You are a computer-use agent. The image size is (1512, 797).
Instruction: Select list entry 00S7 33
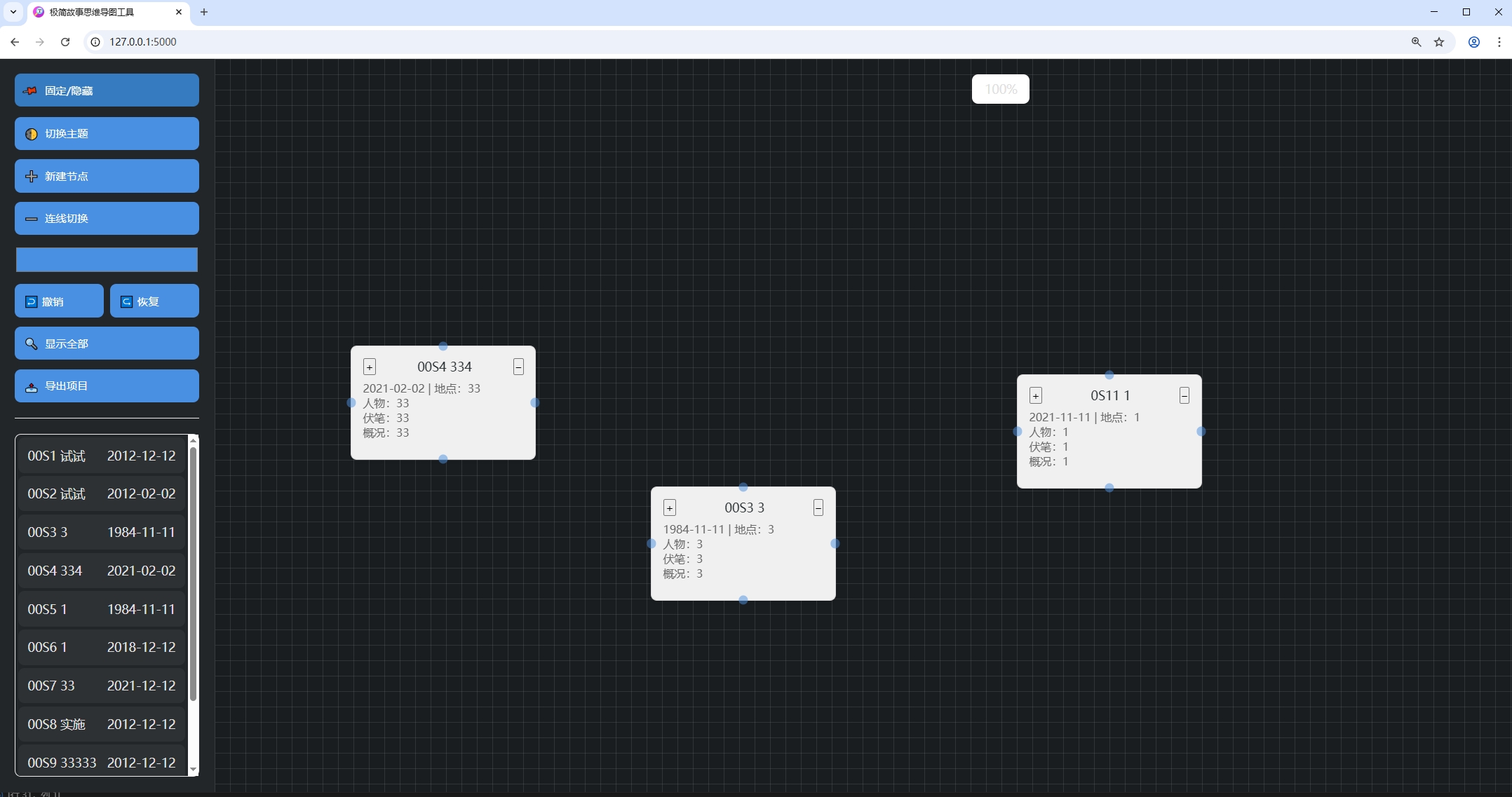(x=101, y=686)
